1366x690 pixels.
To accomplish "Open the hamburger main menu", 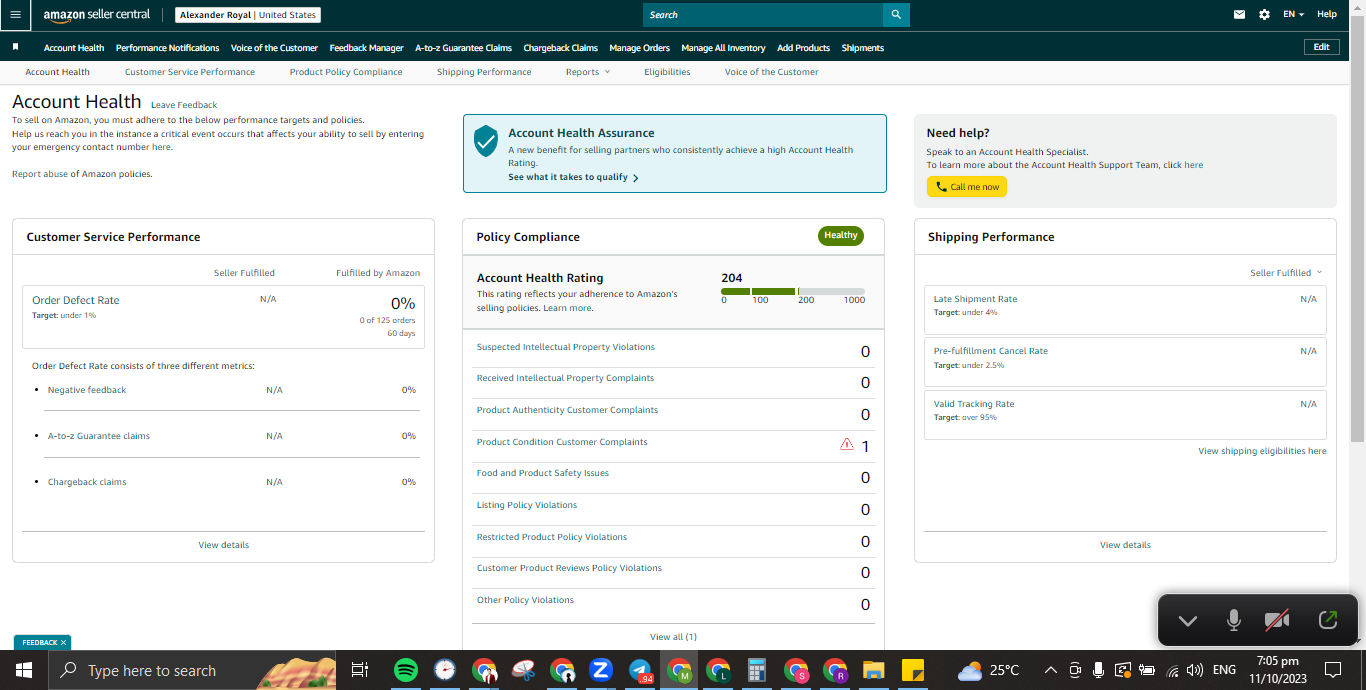I will pos(15,15).
